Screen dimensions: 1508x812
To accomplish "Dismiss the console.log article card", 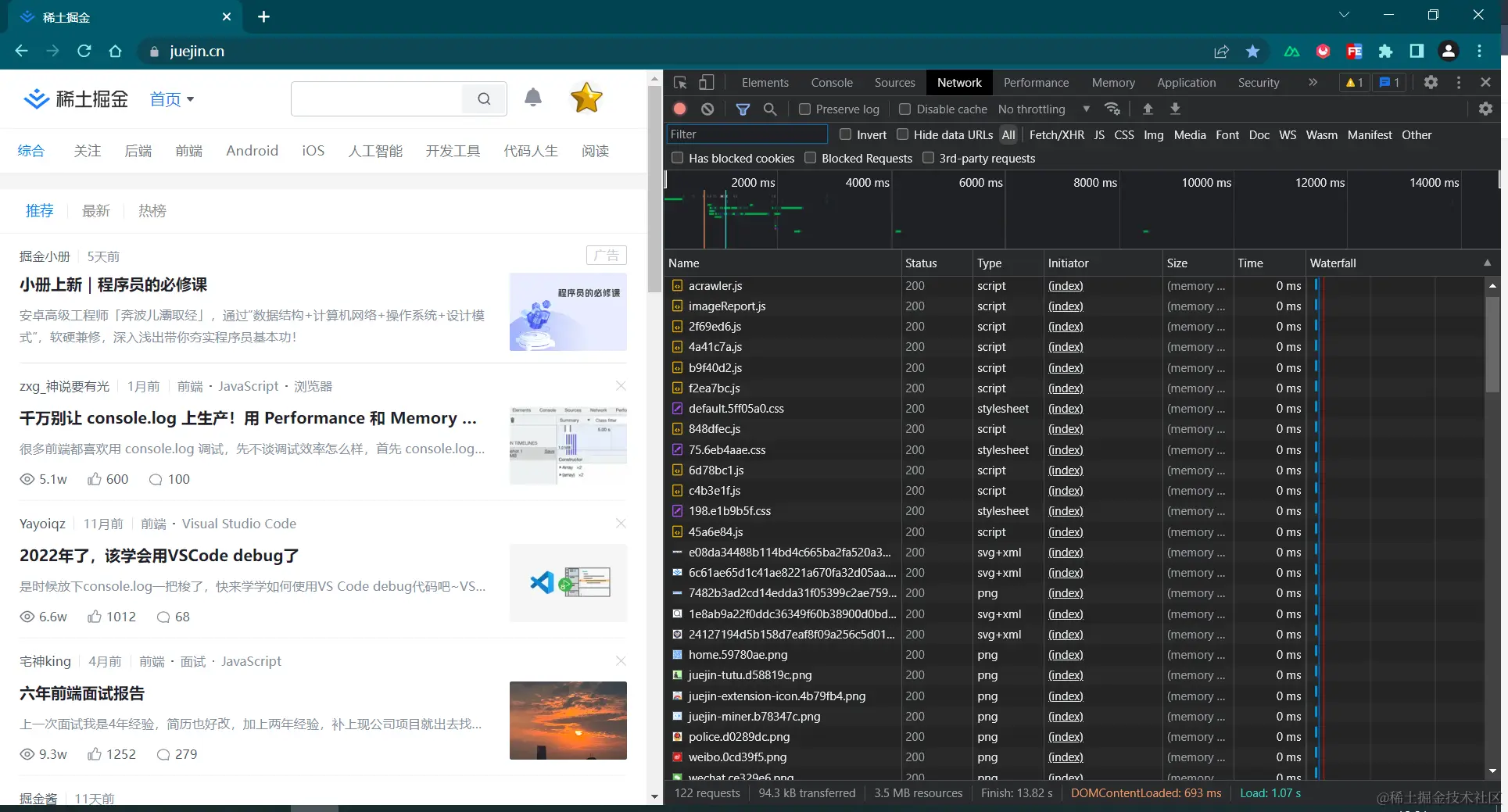I will click(621, 386).
